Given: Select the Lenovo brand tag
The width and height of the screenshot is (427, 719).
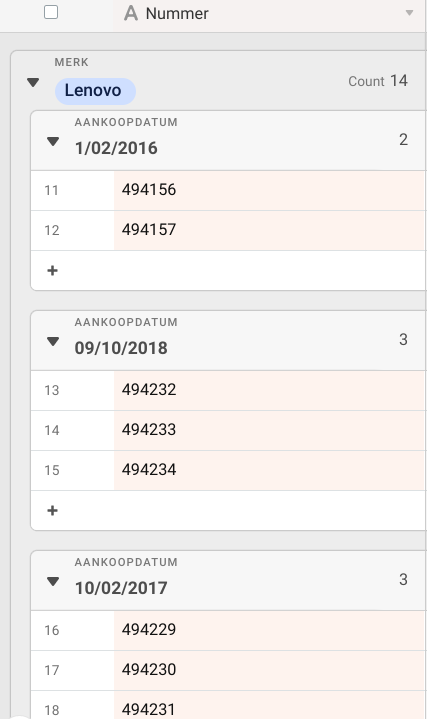Looking at the screenshot, I should [x=95, y=91].
